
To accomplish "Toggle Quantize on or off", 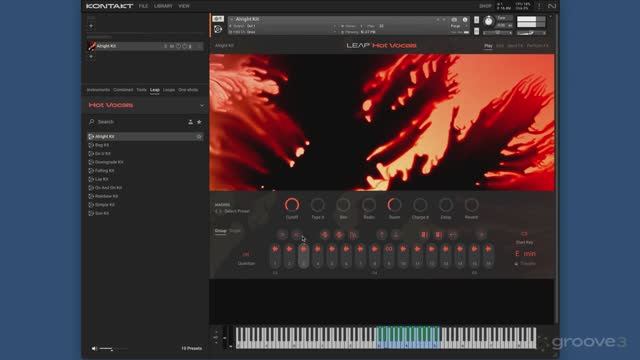I will (x=246, y=254).
